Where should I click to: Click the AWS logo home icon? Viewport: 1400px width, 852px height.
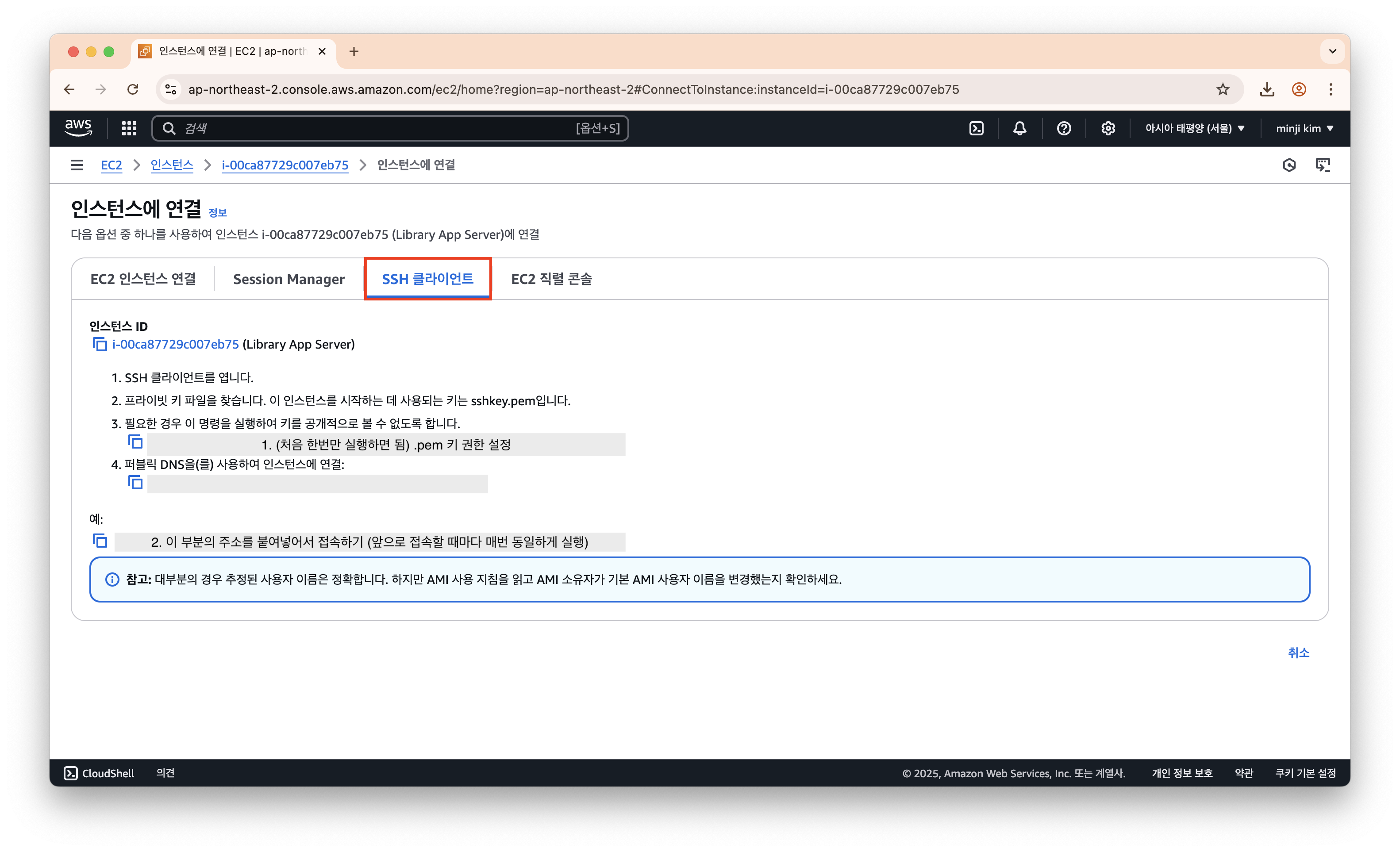78,128
